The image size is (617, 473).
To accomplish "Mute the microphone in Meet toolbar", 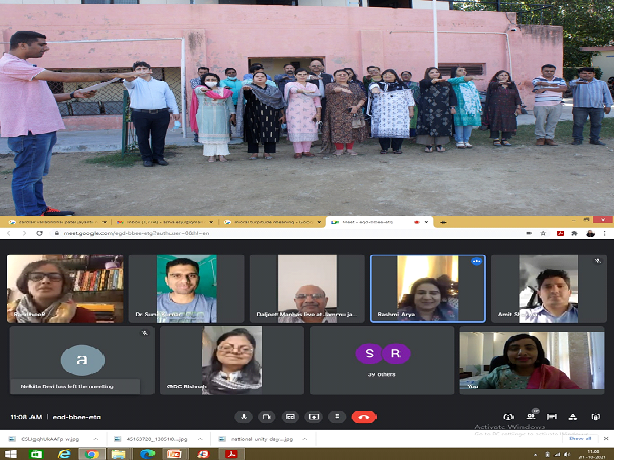I will click(x=243, y=416).
